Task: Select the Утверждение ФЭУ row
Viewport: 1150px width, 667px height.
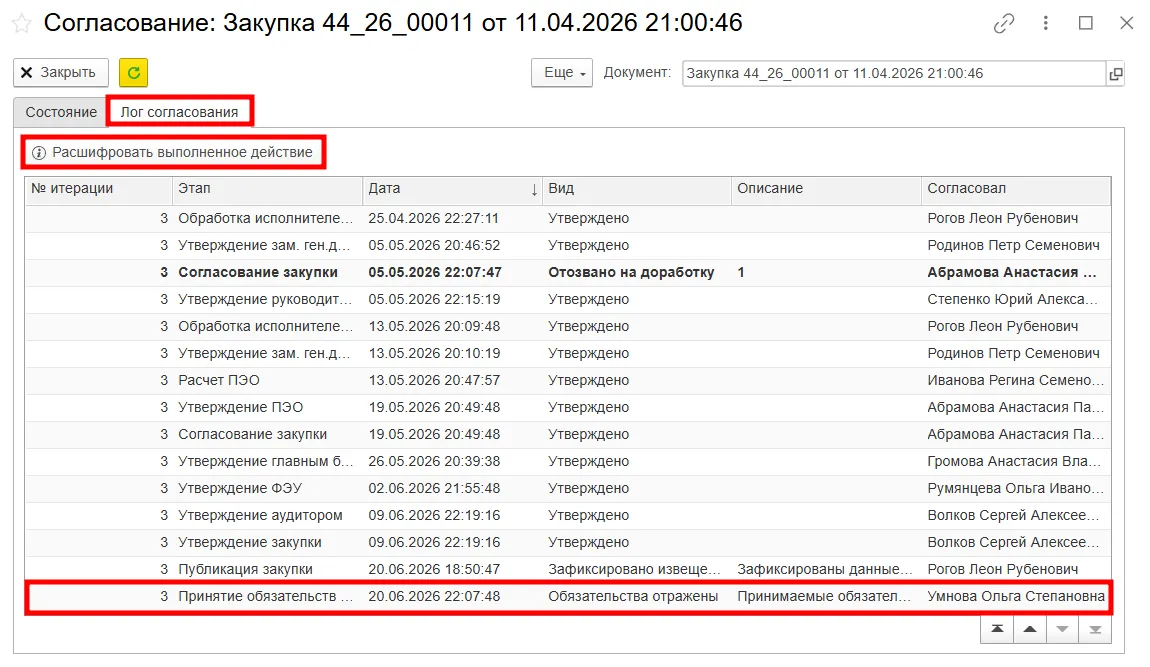Action: (x=568, y=488)
